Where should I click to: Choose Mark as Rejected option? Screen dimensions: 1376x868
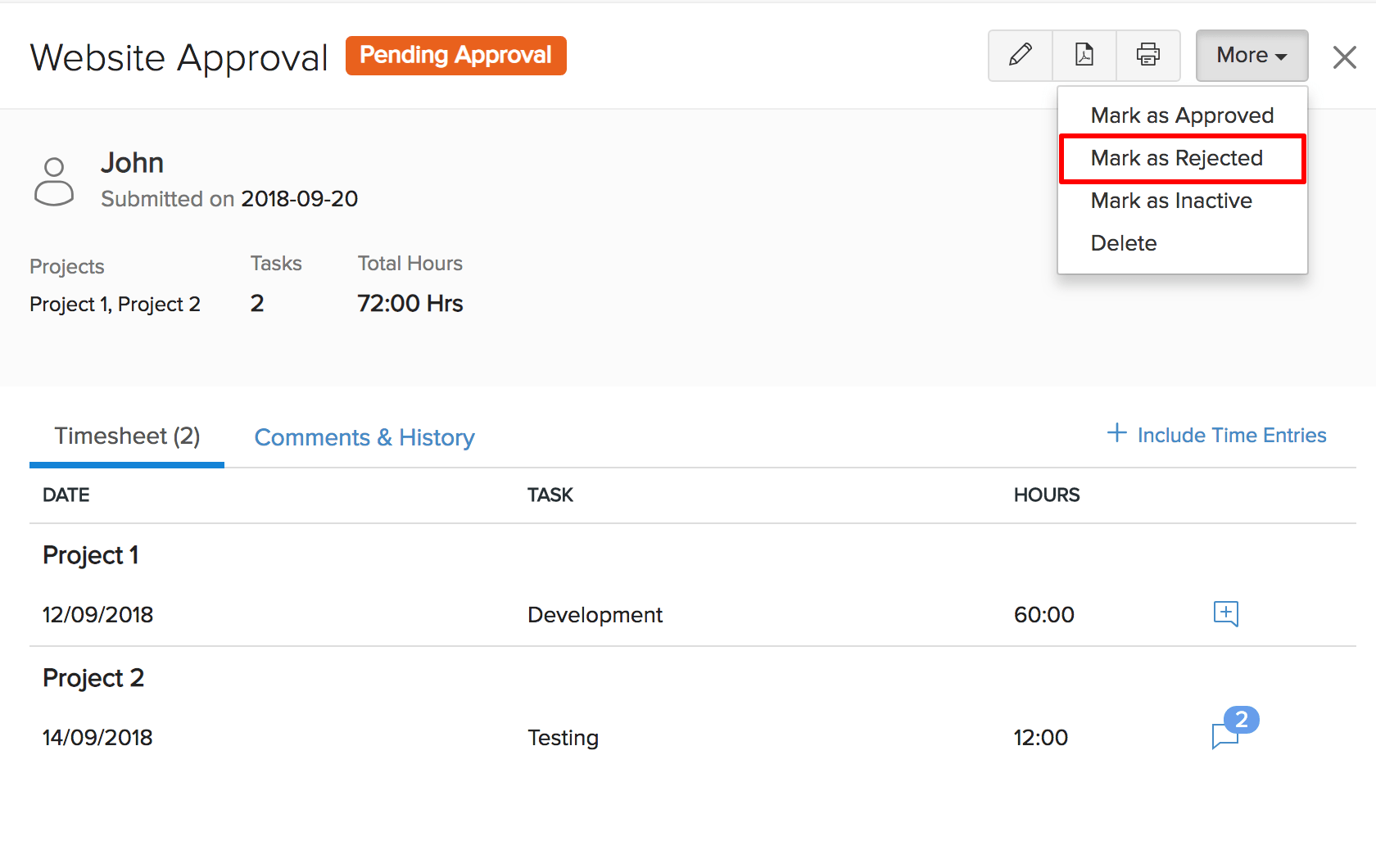[x=1176, y=158]
